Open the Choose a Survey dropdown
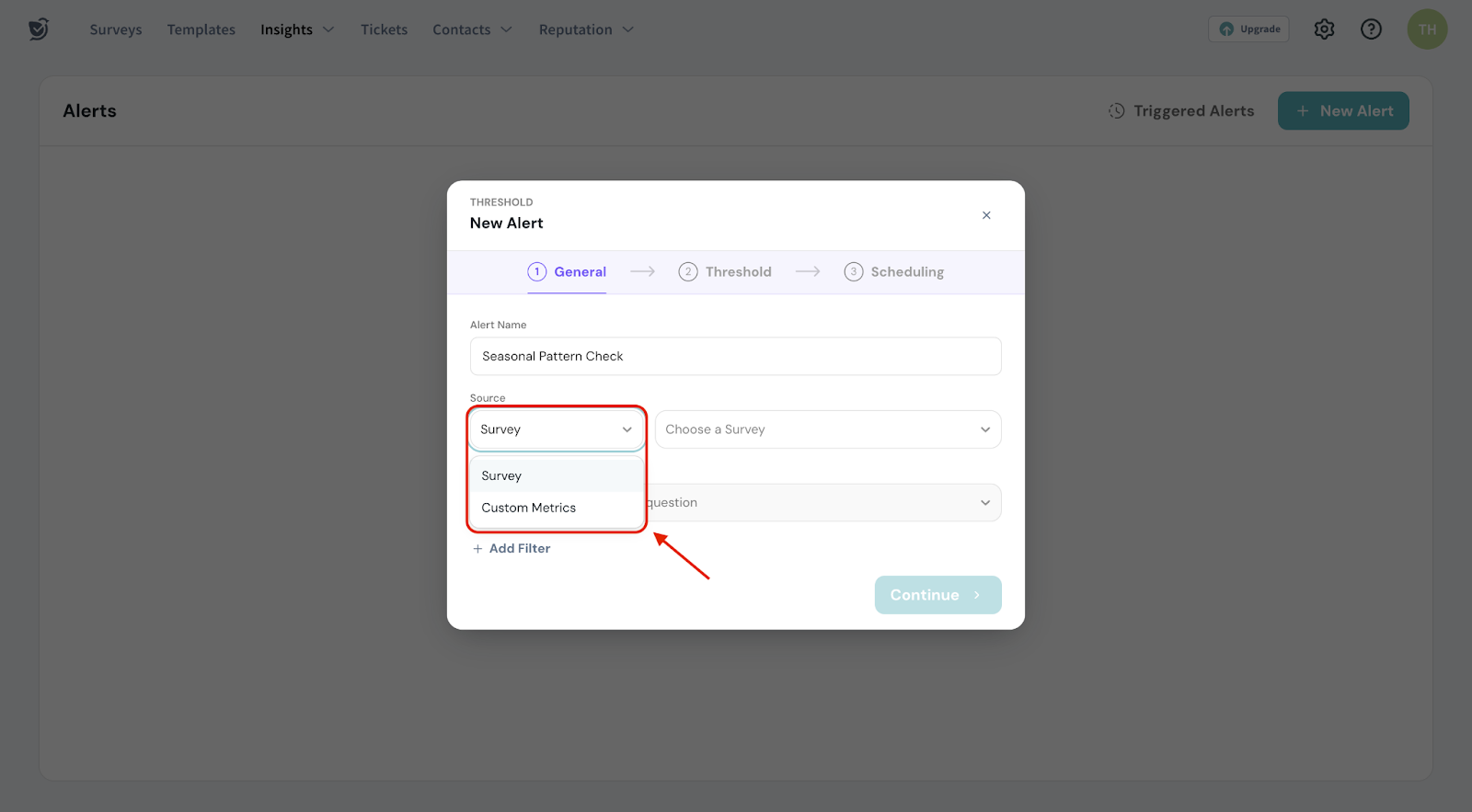The image size is (1472, 812). point(827,429)
